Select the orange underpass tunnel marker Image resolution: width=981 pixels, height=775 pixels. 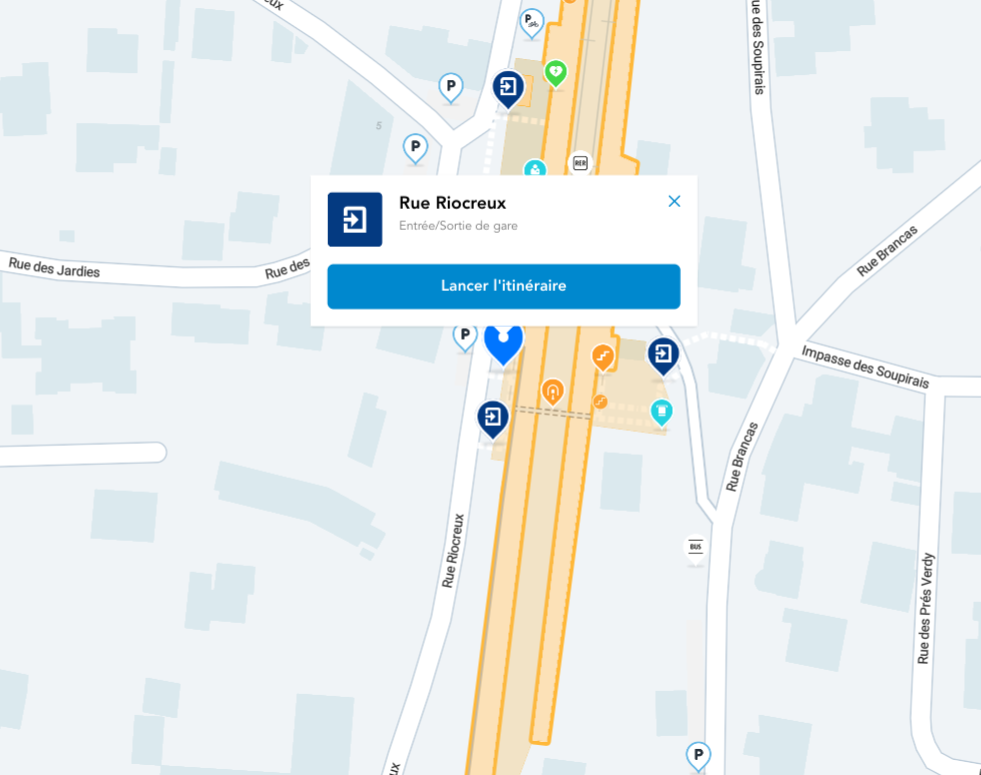(x=552, y=393)
